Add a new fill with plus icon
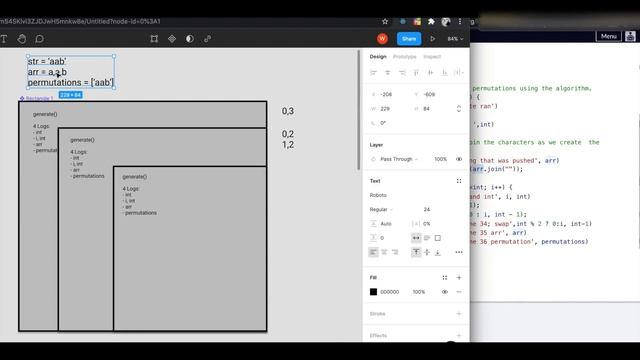 [x=459, y=278]
